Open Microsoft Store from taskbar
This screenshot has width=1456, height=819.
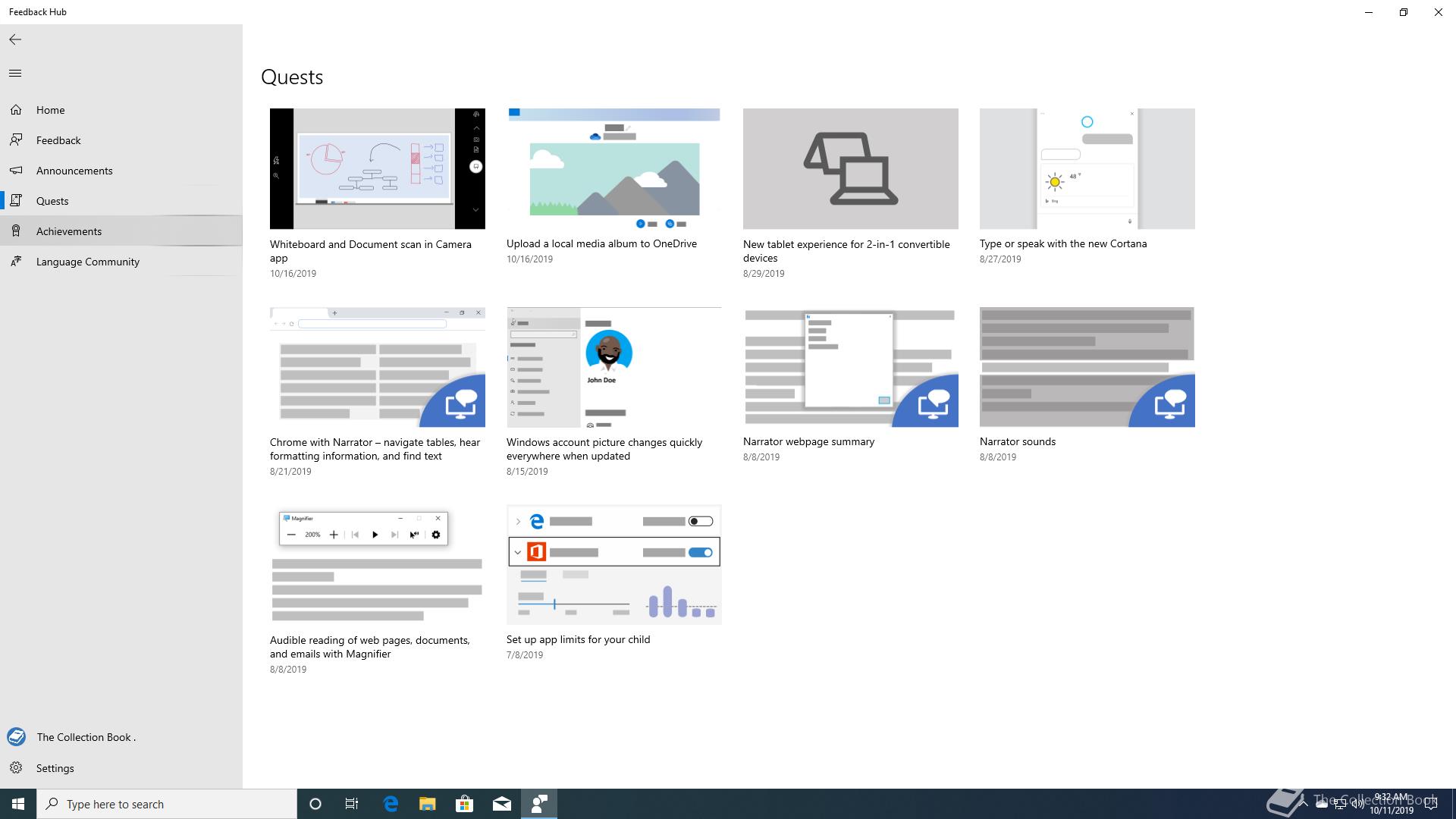pyautogui.click(x=465, y=804)
